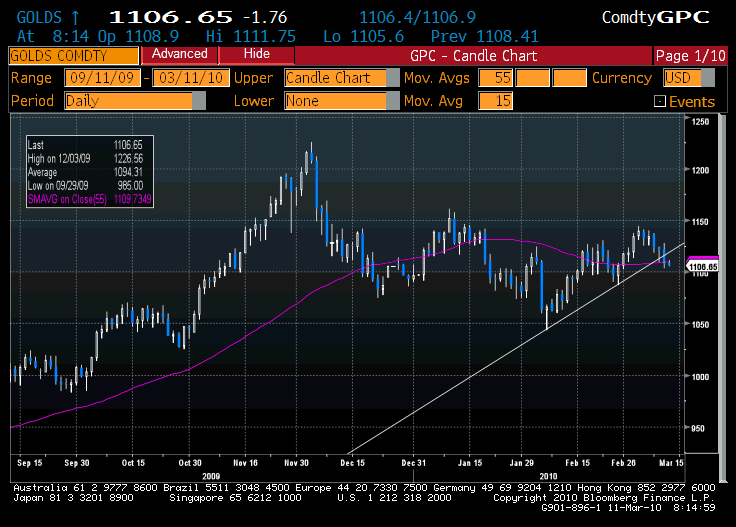Click 'Low on 09/29/09' legend row
Viewport: 736px width, 527px height.
pos(85,186)
